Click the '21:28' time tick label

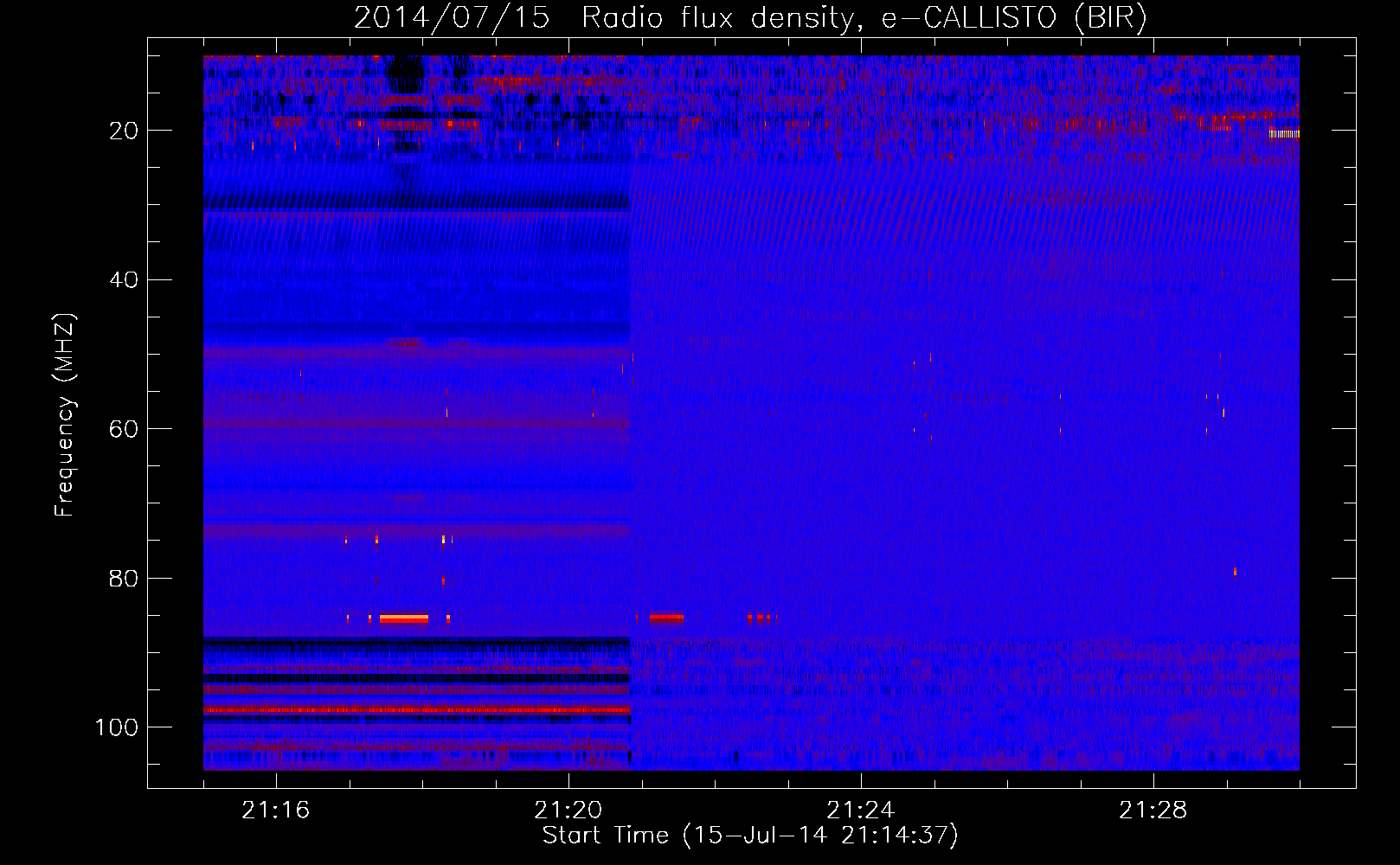click(x=1153, y=811)
